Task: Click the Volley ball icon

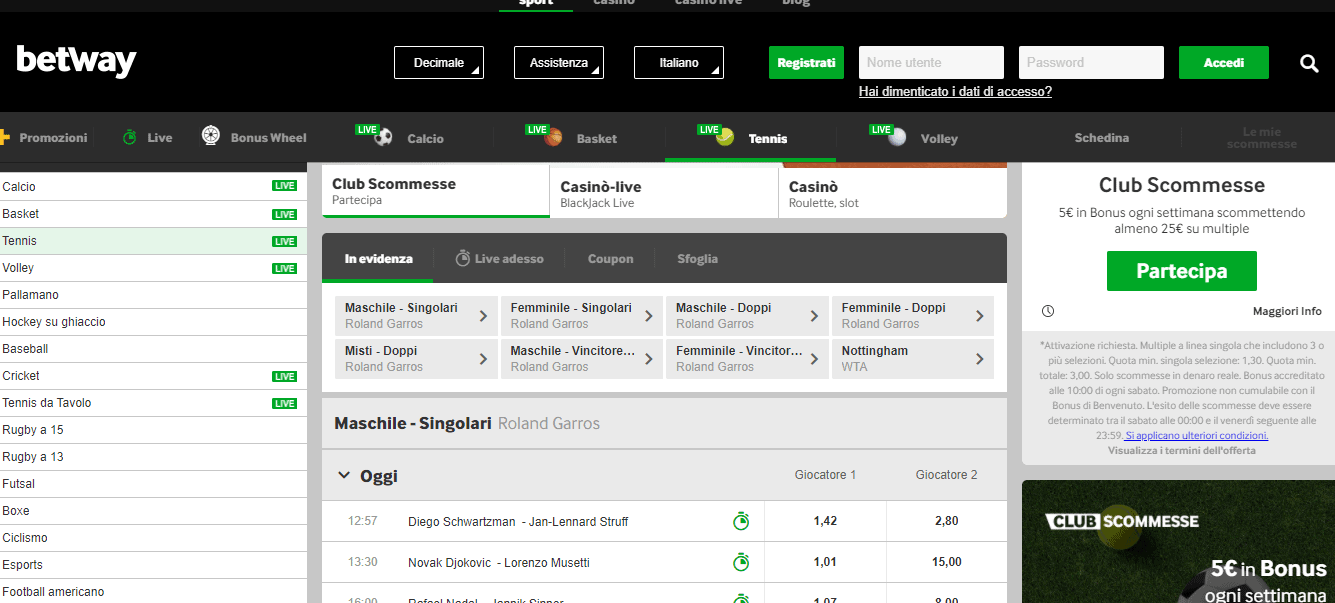Action: [x=897, y=138]
